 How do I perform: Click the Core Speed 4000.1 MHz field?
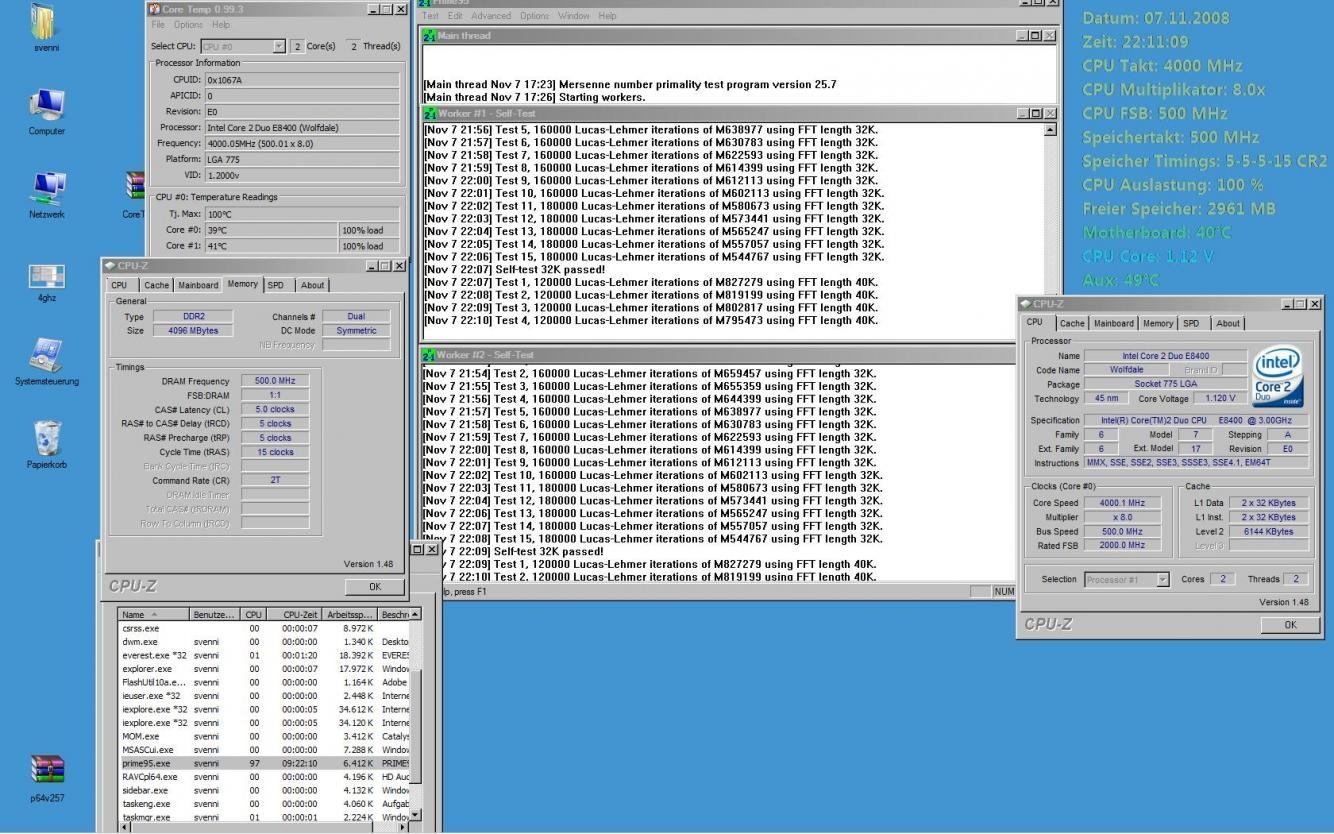tap(1122, 503)
